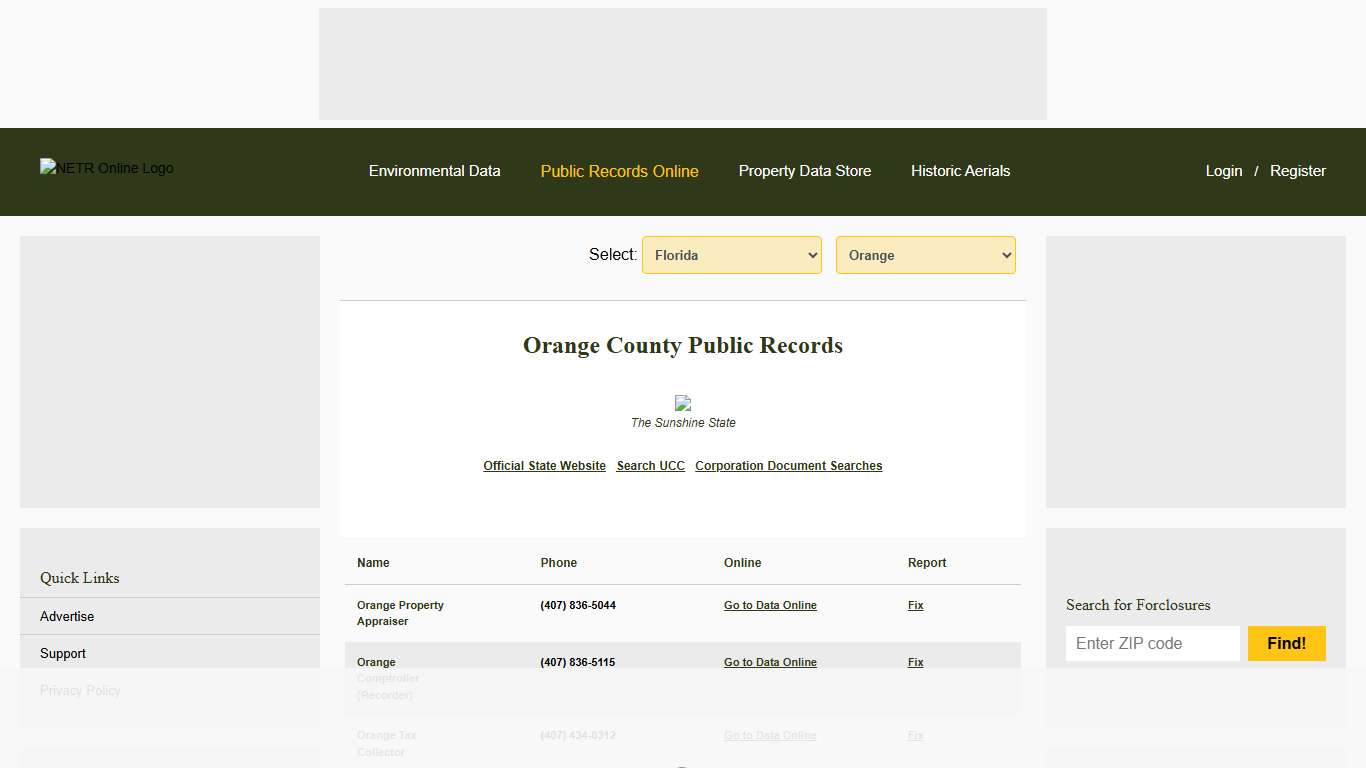Open Corporation Document Searches
Image resolution: width=1366 pixels, height=768 pixels.
(789, 465)
